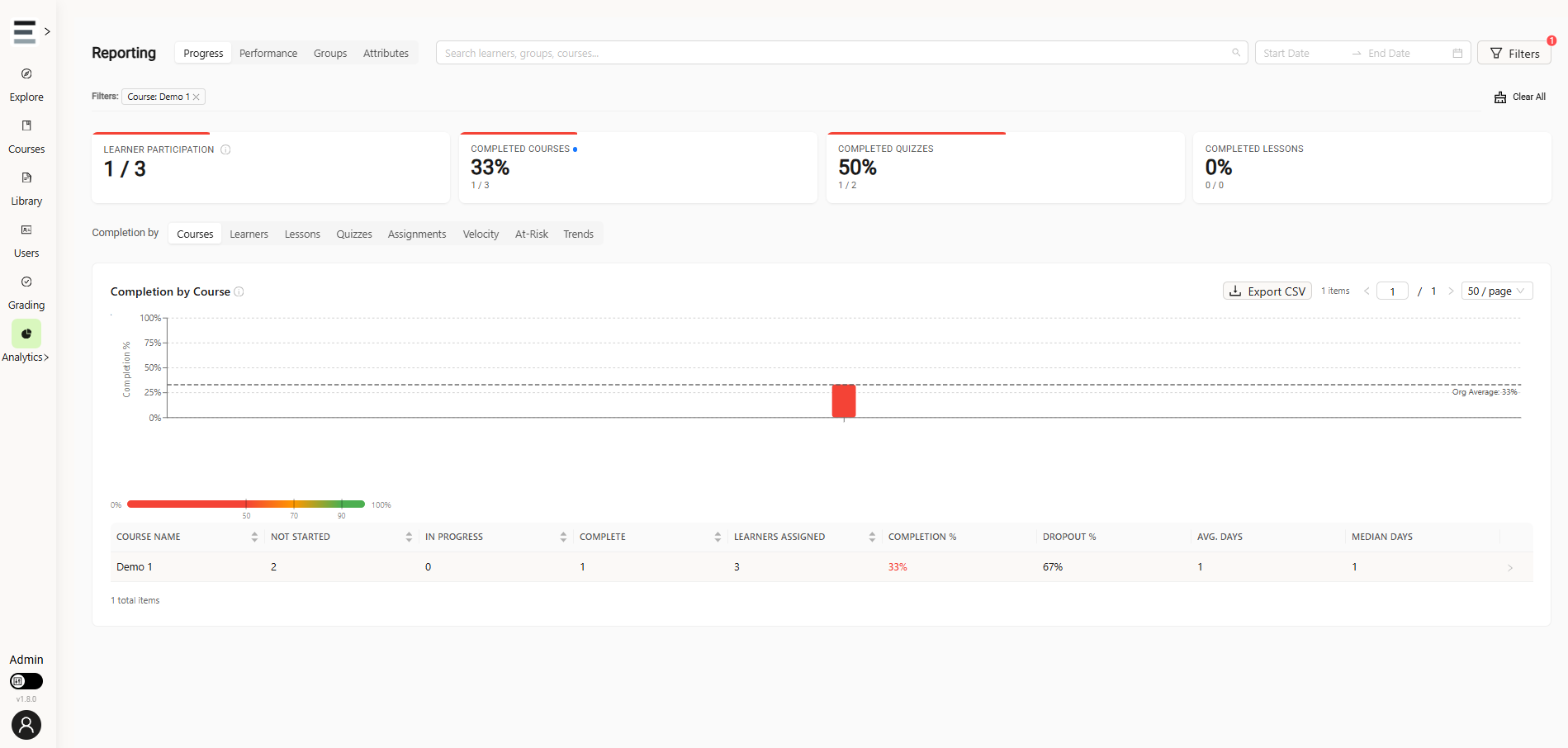Go to previous page arrow

point(1367,291)
